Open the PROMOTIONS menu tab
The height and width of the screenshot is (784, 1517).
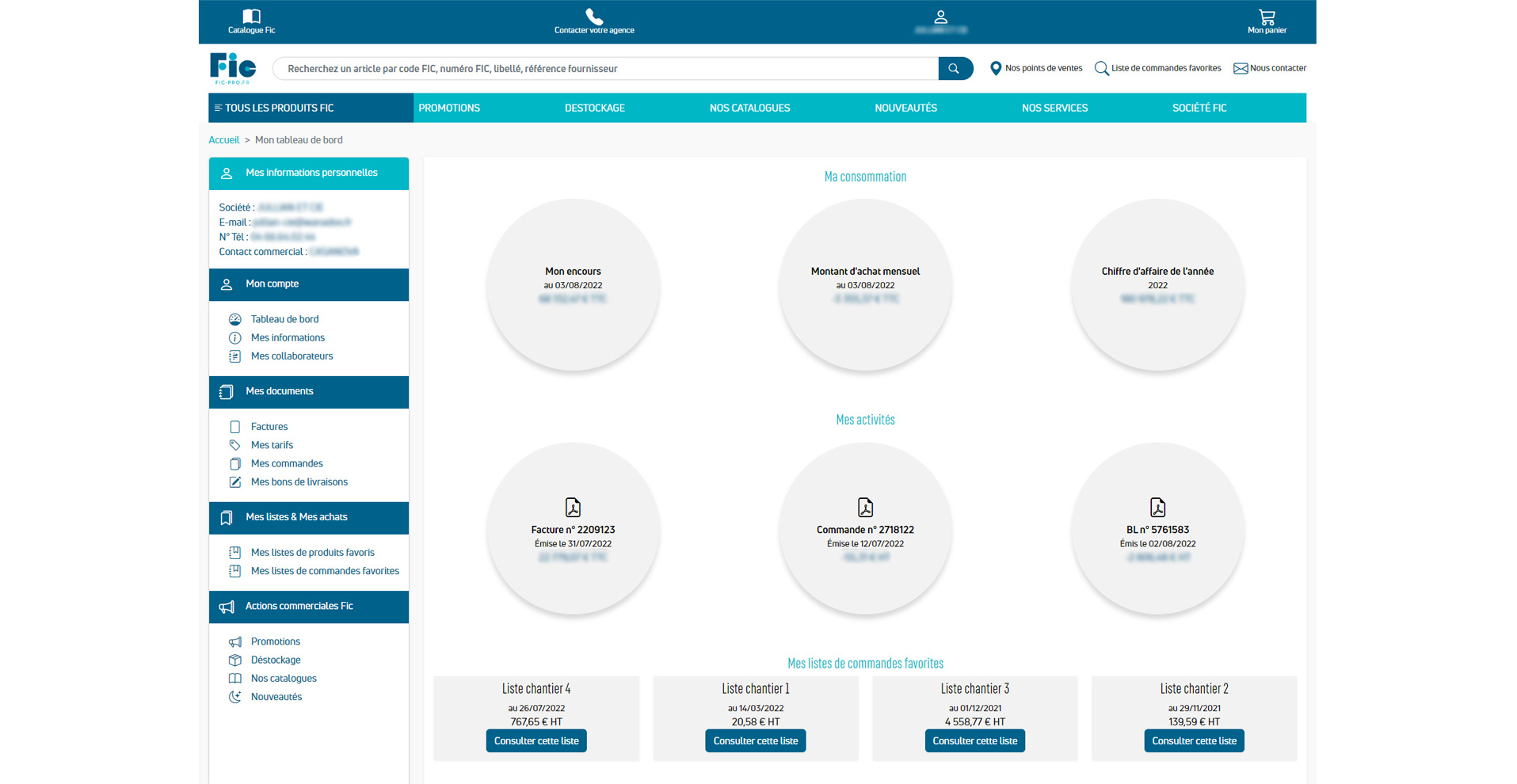pos(449,108)
